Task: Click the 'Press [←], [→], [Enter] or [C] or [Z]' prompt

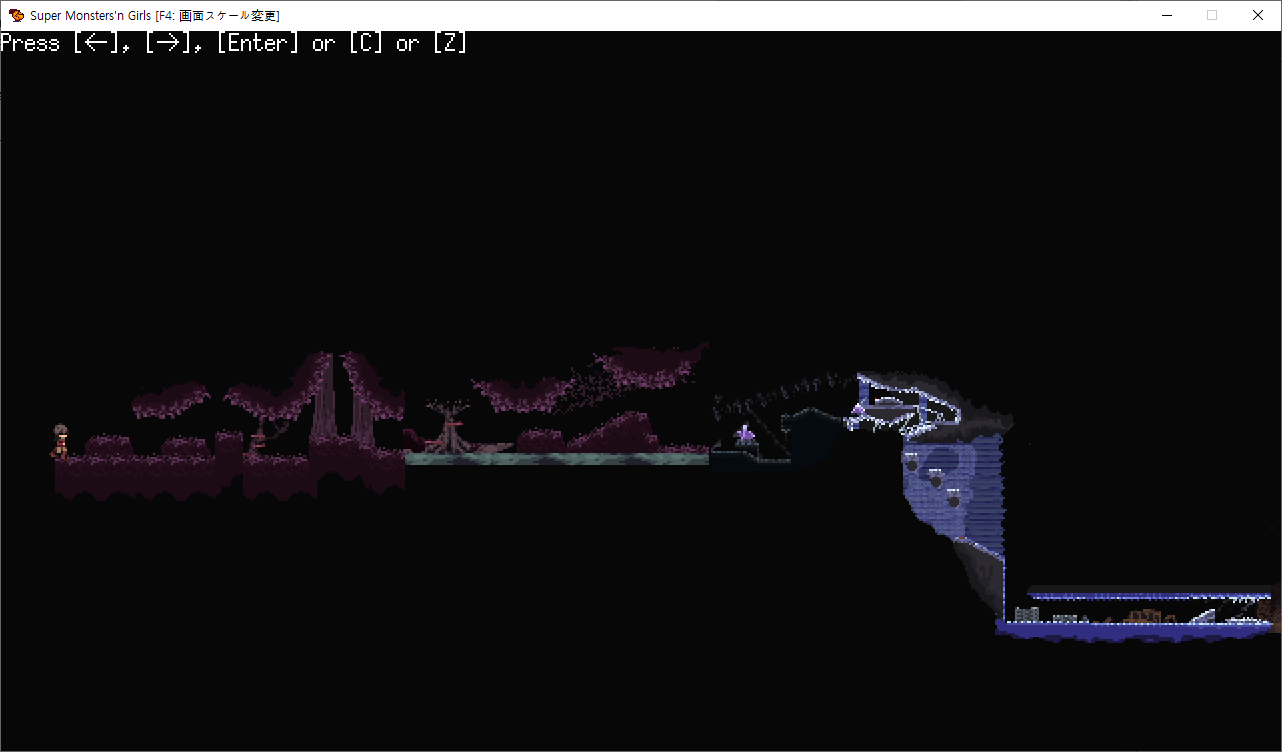Action: coord(234,43)
